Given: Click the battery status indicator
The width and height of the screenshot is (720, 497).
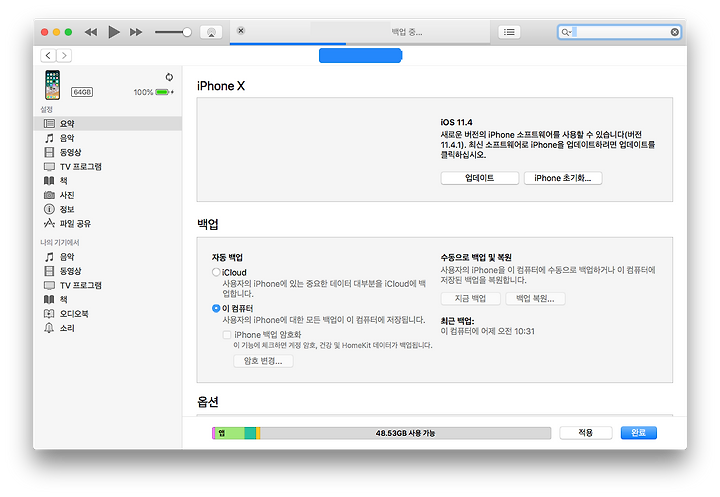Looking at the screenshot, I should [x=154, y=92].
